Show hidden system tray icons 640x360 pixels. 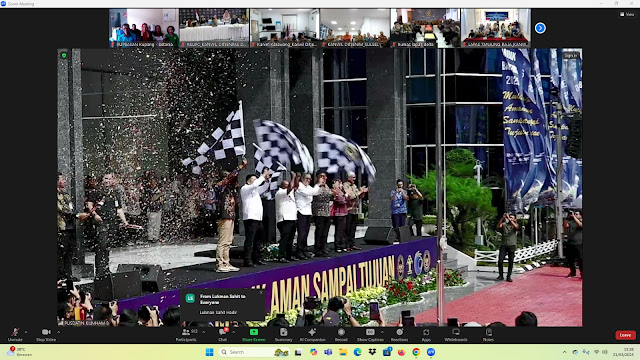pyautogui.click(x=564, y=352)
